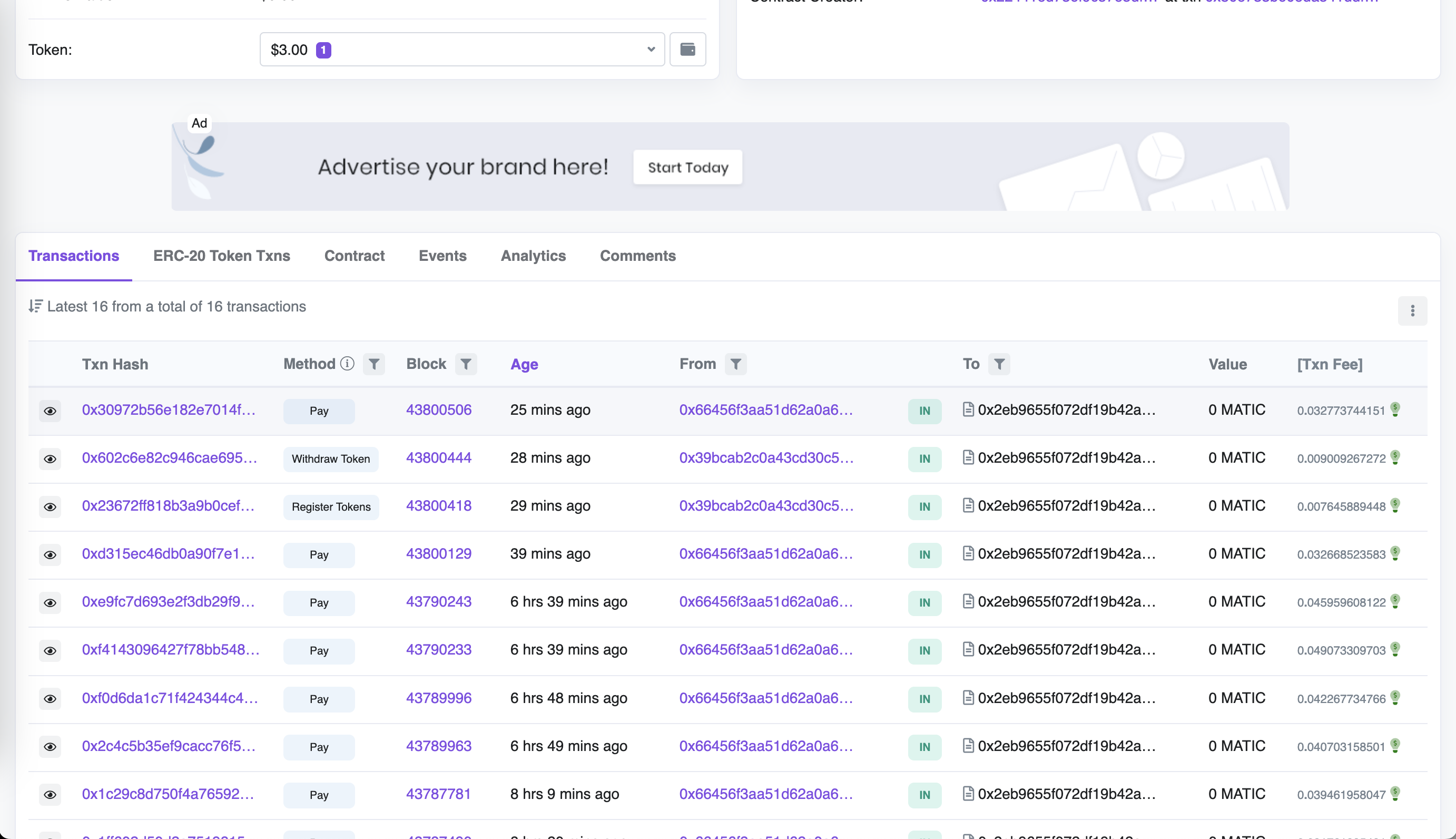Image resolution: width=1456 pixels, height=839 pixels.
Task: Click contract file icon in first transaction row
Action: 968,409
